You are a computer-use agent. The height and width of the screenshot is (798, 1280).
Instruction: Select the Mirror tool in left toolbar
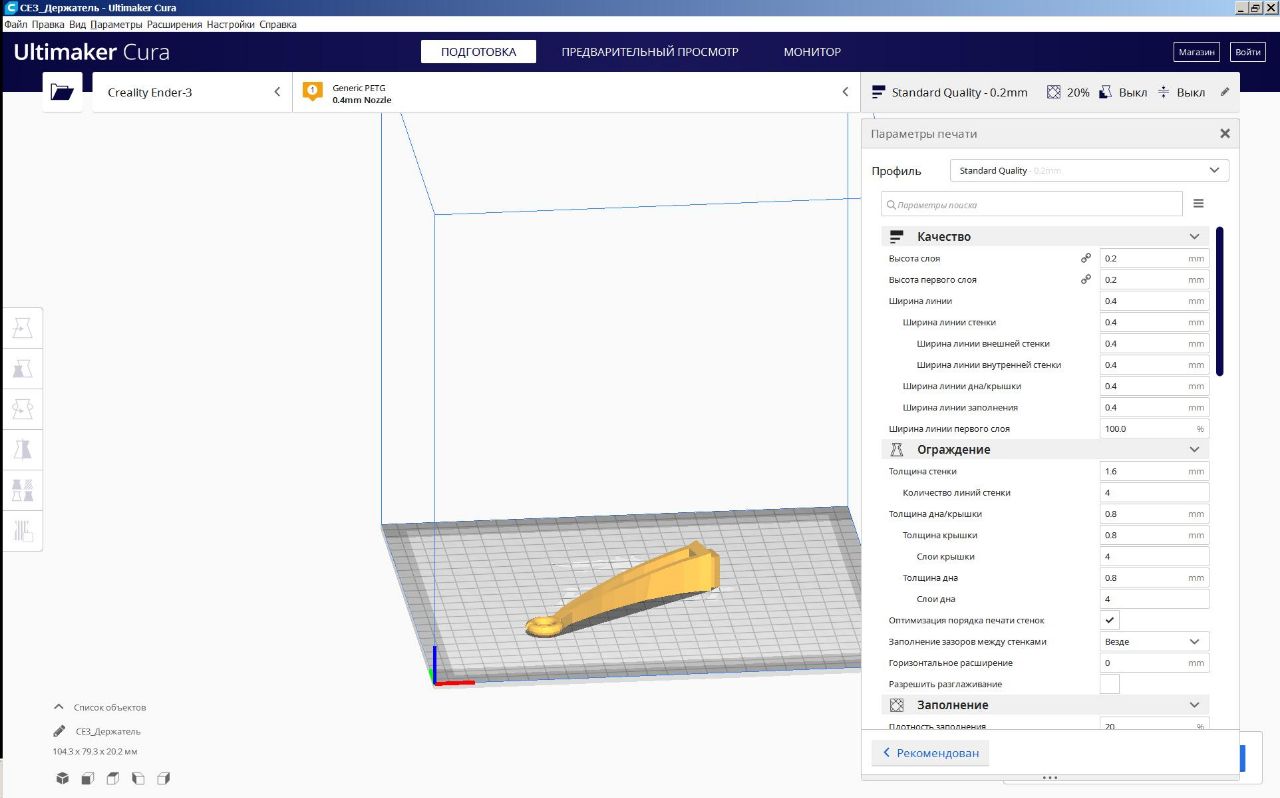pyautogui.click(x=22, y=449)
